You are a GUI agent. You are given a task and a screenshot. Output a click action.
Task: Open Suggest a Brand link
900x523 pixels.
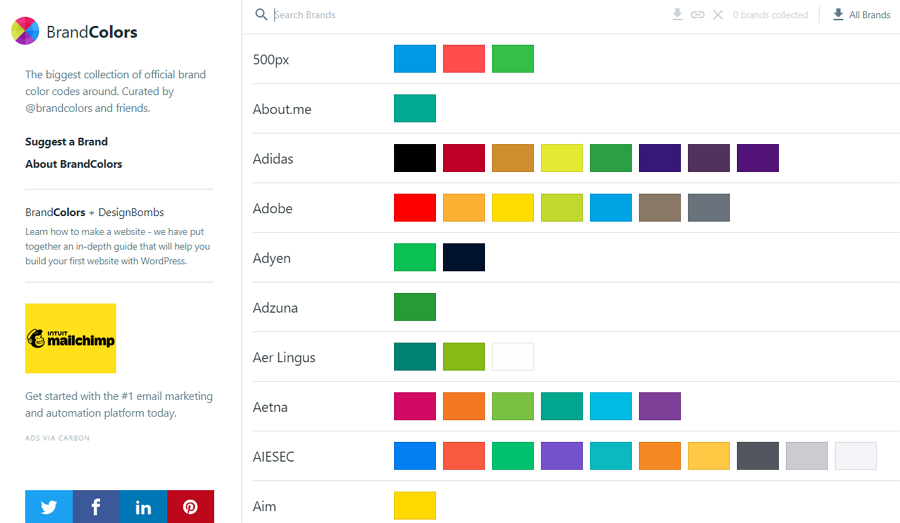(67, 142)
